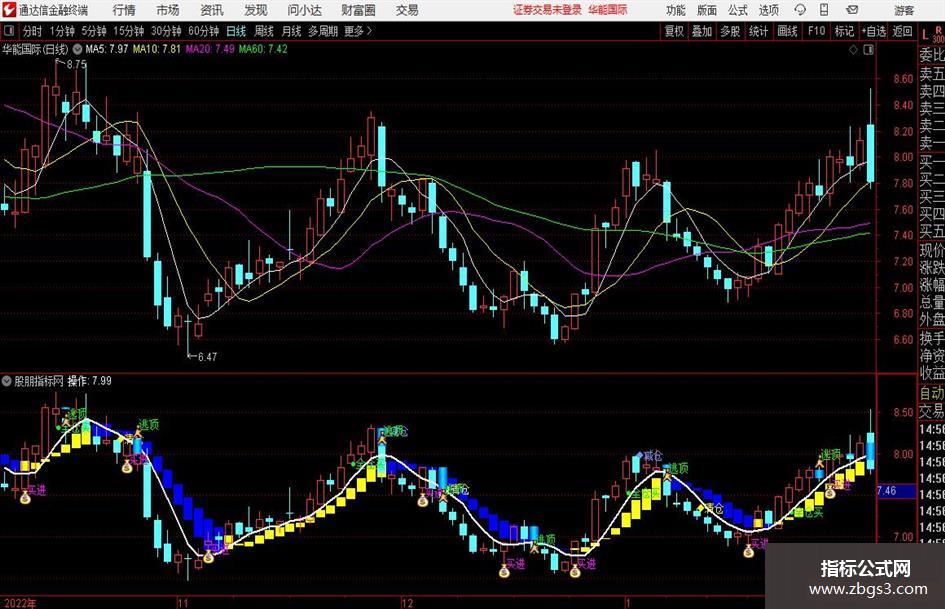The width and height of the screenshot is (945, 609).
Task: Select the 周线 weekly period
Action: tap(263, 31)
